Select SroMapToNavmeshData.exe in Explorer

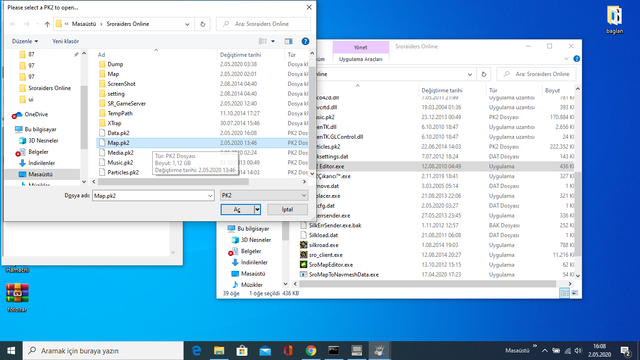pos(344,274)
